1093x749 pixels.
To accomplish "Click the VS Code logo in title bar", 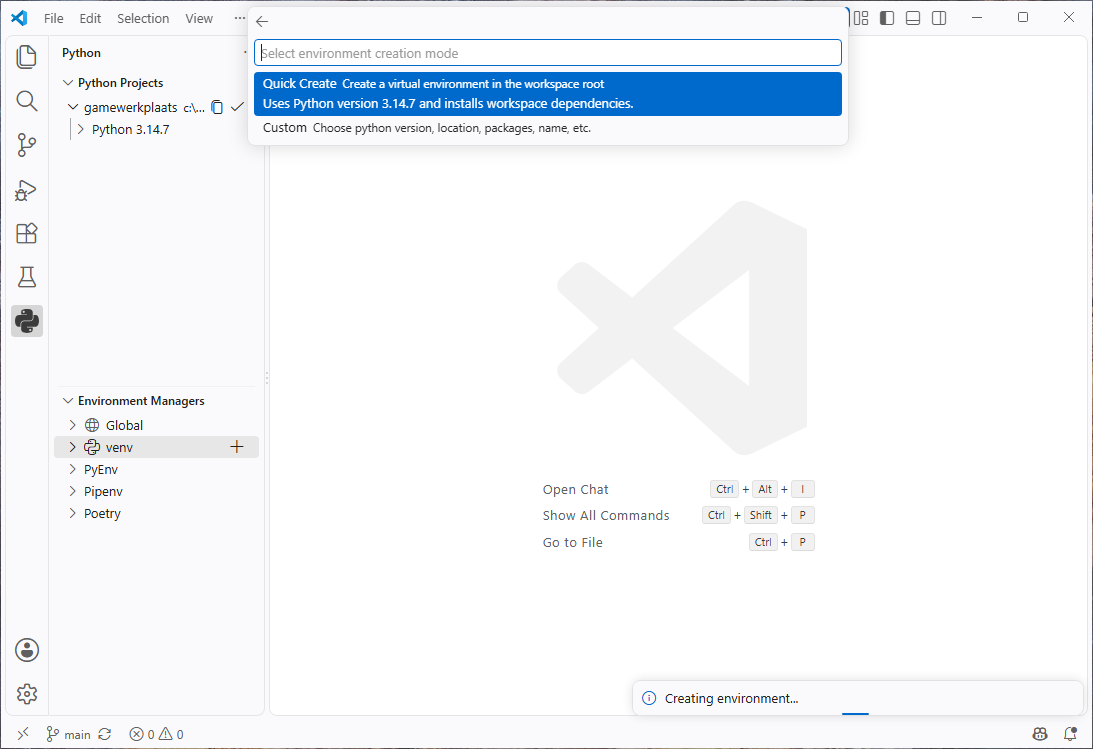I will tap(20, 18).
